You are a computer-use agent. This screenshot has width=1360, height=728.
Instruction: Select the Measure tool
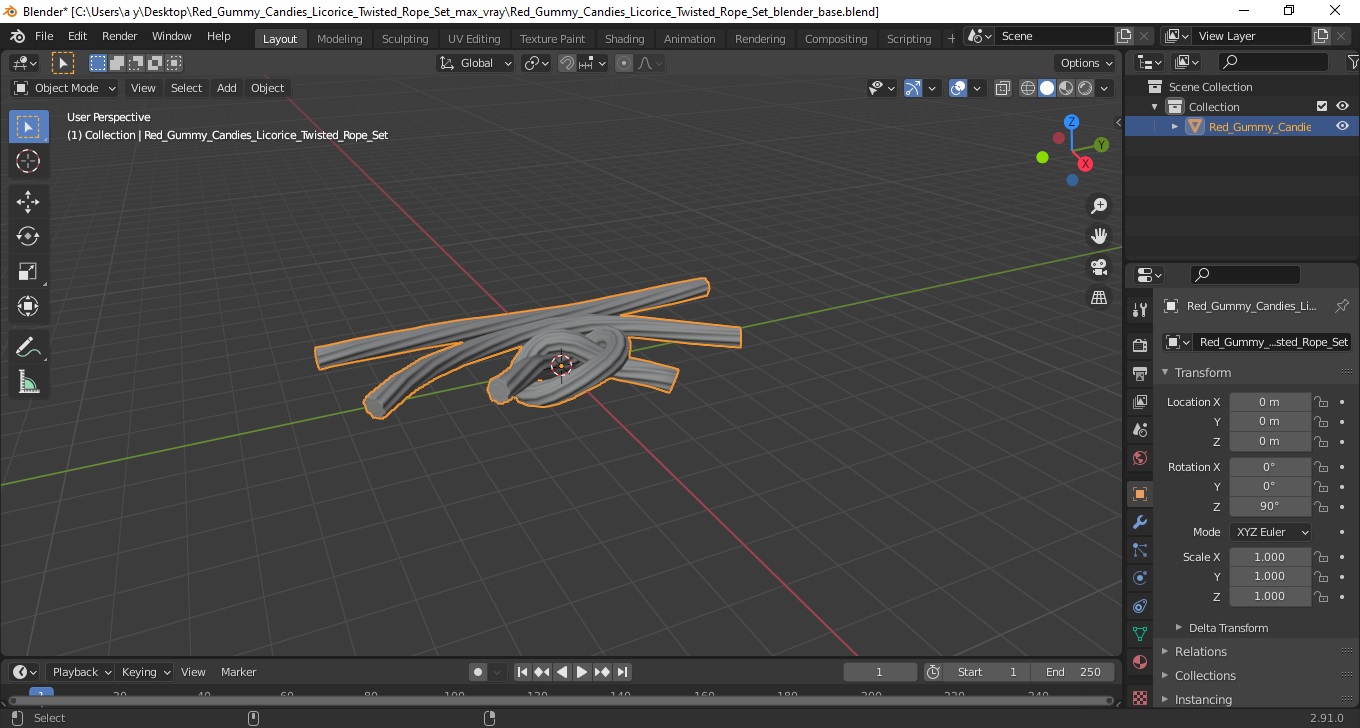(28, 382)
